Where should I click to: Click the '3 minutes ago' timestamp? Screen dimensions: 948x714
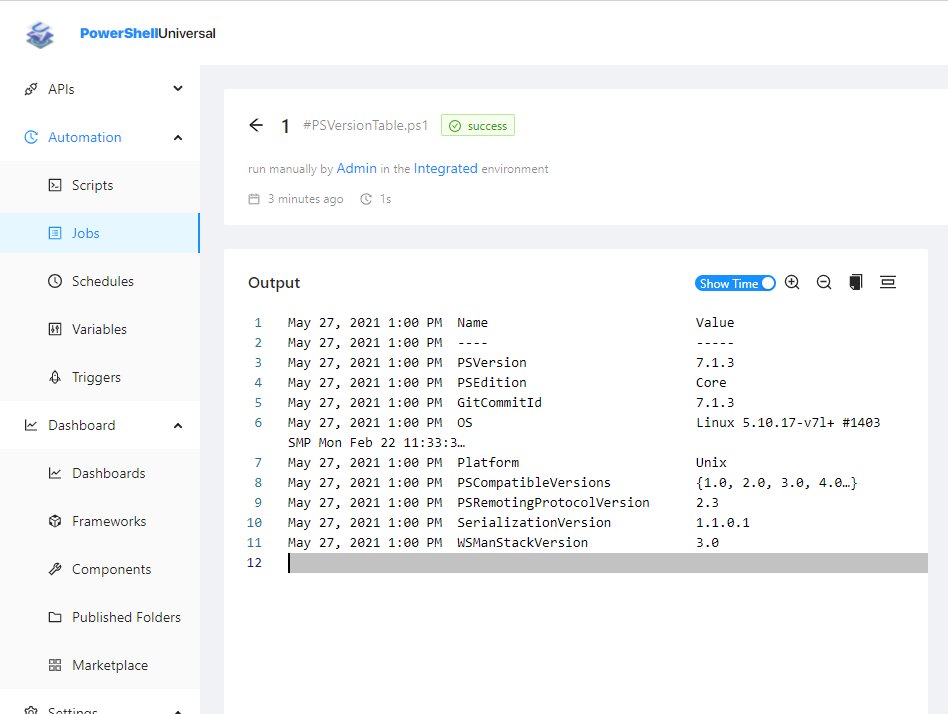click(305, 199)
